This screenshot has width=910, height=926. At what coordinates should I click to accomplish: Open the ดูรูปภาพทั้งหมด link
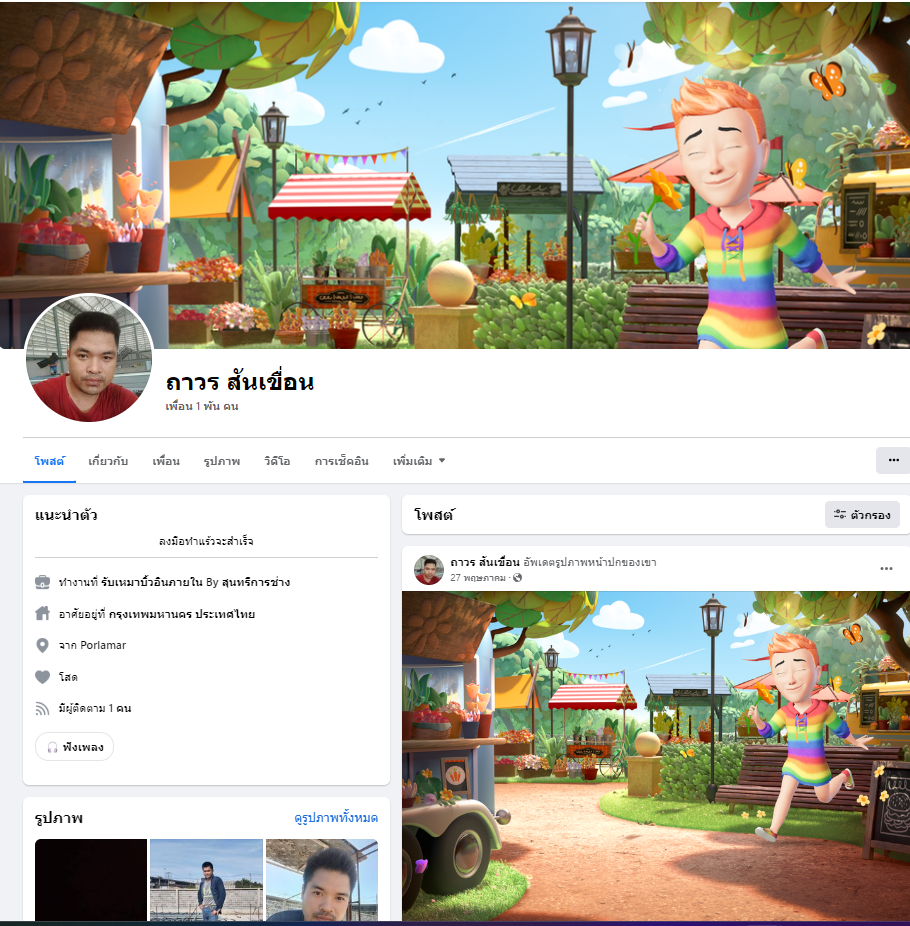pyautogui.click(x=336, y=818)
